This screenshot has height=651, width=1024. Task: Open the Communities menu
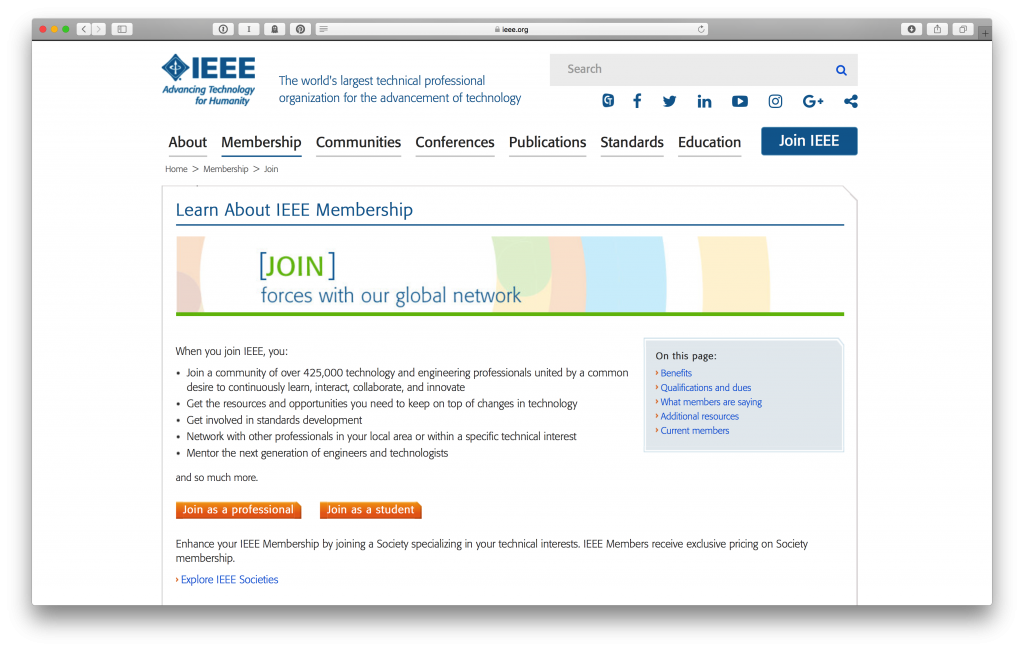(x=359, y=142)
